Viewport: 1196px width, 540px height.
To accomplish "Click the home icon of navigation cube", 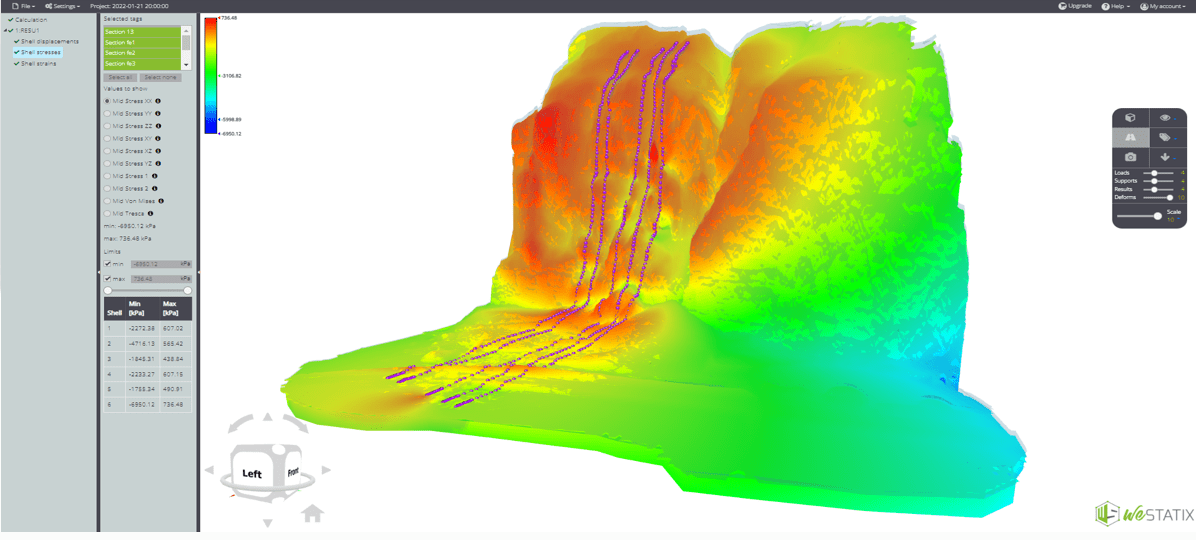I will pos(312,513).
